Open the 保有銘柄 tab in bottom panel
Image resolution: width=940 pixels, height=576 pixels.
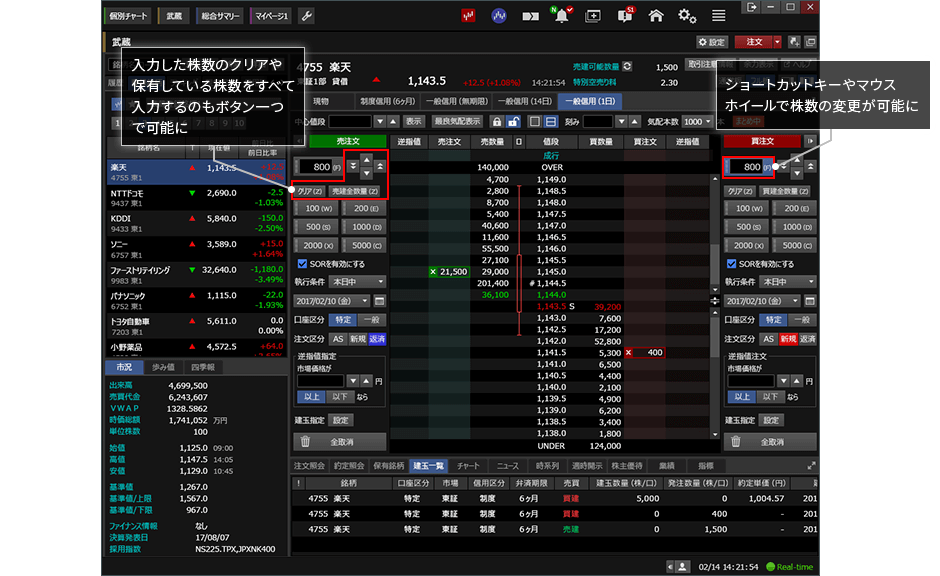(x=388, y=466)
